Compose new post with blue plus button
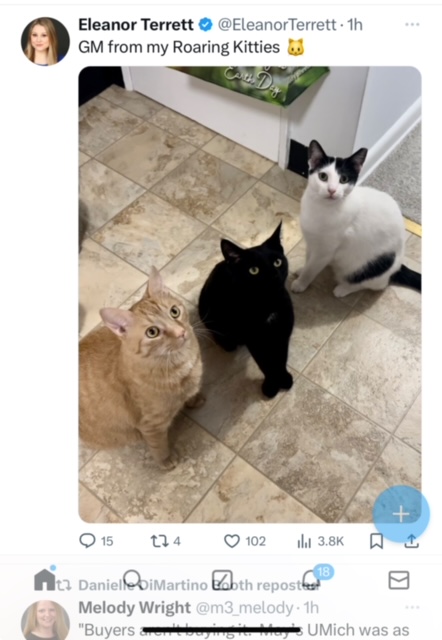This screenshot has height=640, width=442. pyautogui.click(x=401, y=513)
